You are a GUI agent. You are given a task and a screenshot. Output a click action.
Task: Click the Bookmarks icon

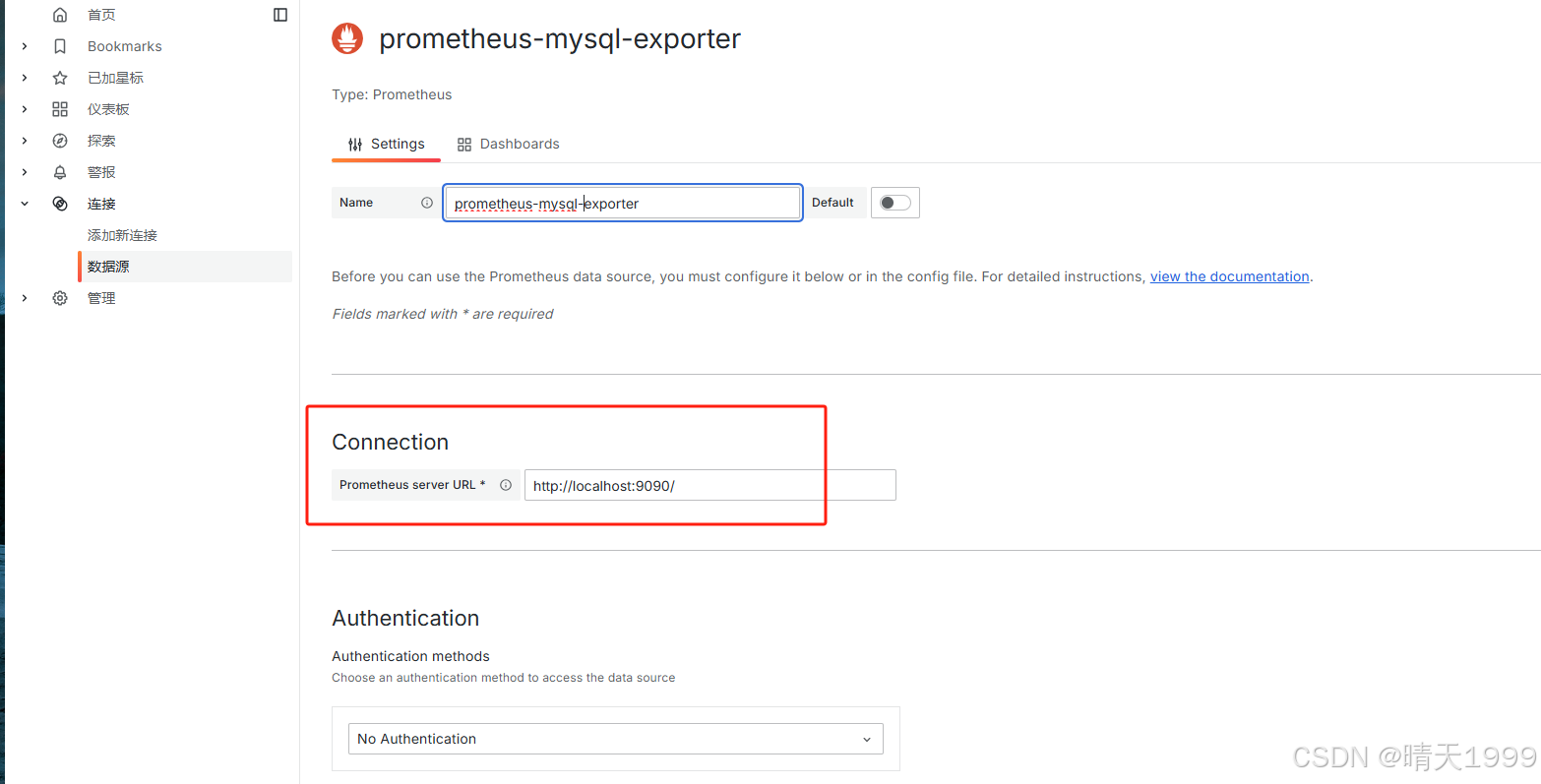60,46
